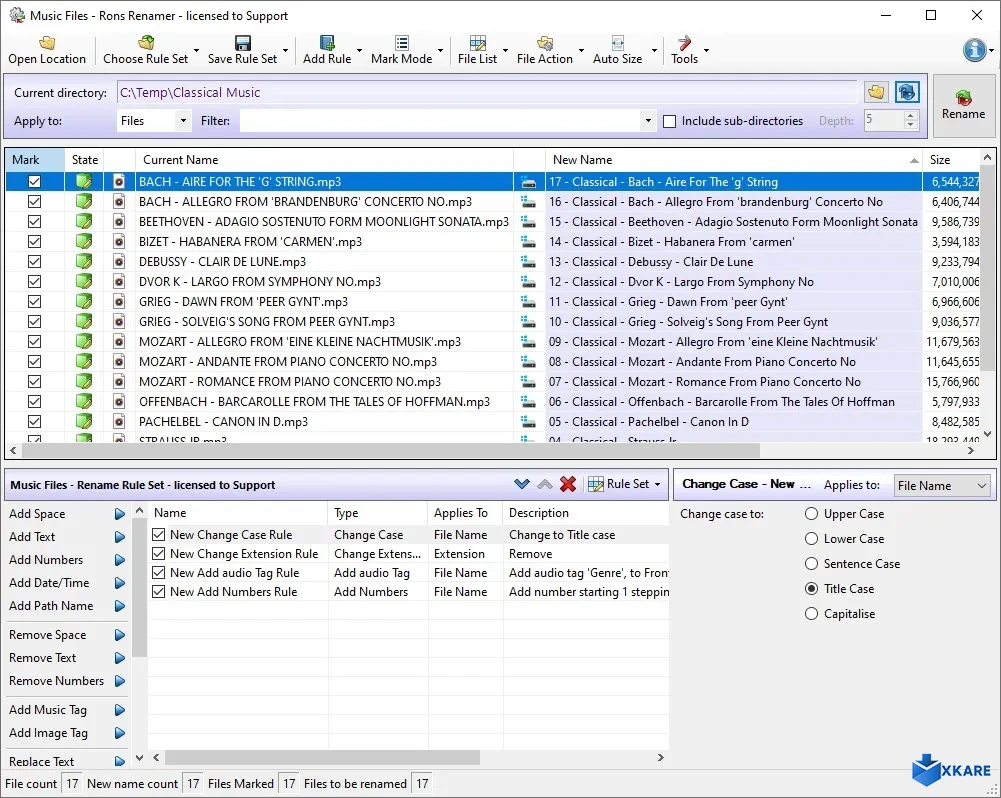
Task: Click the Description column header in rules
Action: (586, 513)
